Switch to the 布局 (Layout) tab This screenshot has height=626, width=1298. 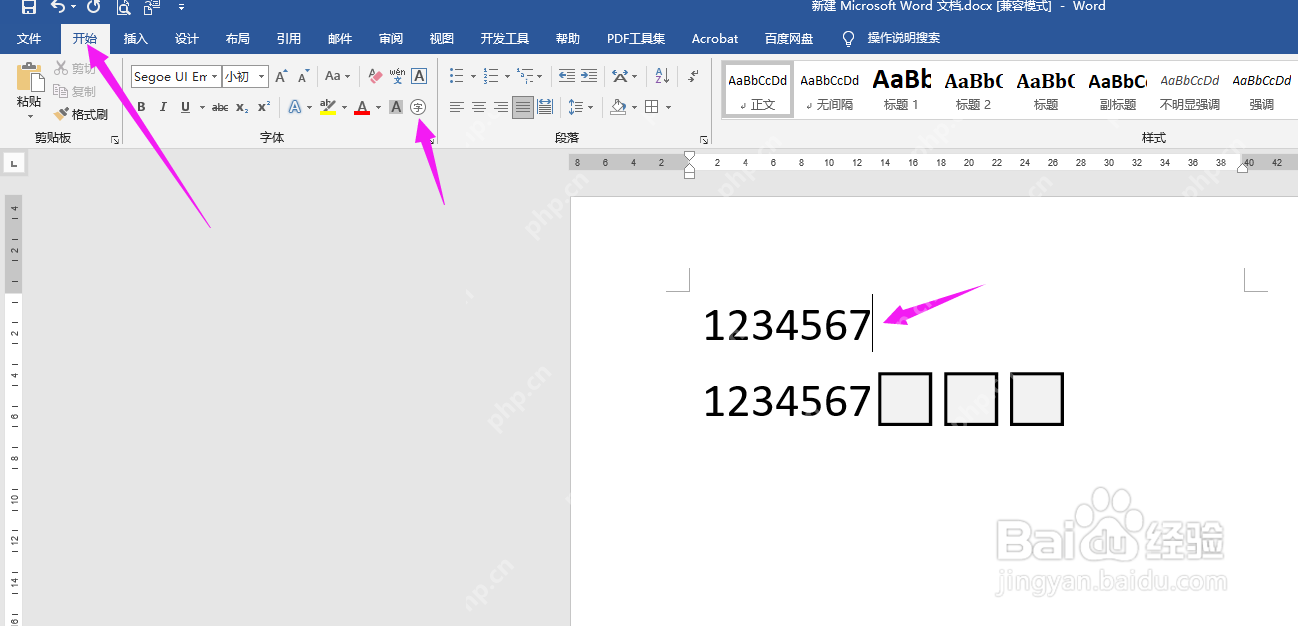238,39
